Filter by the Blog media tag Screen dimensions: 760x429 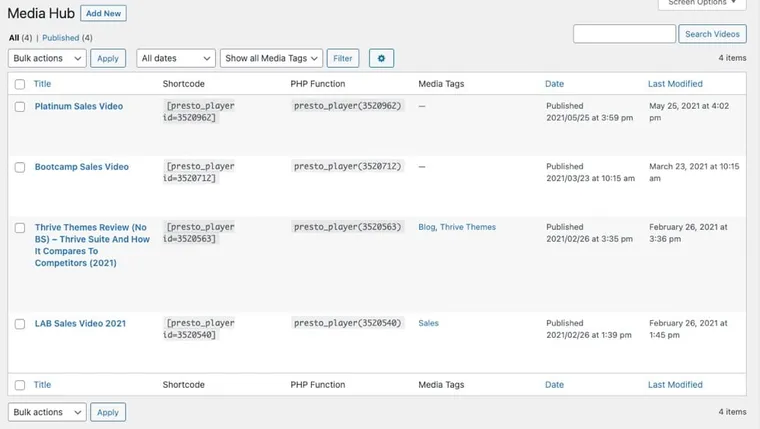pyautogui.click(x=427, y=227)
